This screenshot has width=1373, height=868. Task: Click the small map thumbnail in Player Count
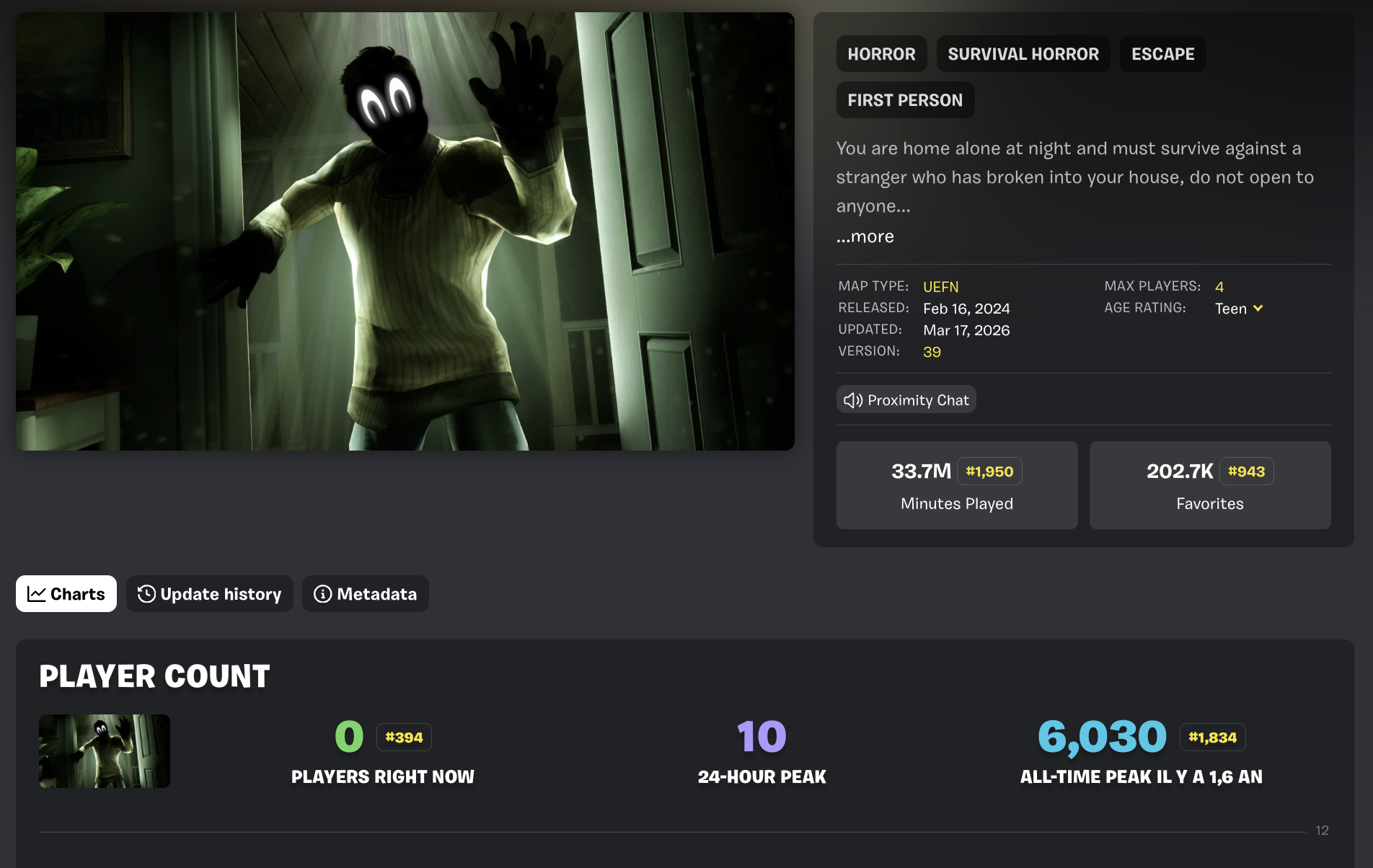click(105, 751)
